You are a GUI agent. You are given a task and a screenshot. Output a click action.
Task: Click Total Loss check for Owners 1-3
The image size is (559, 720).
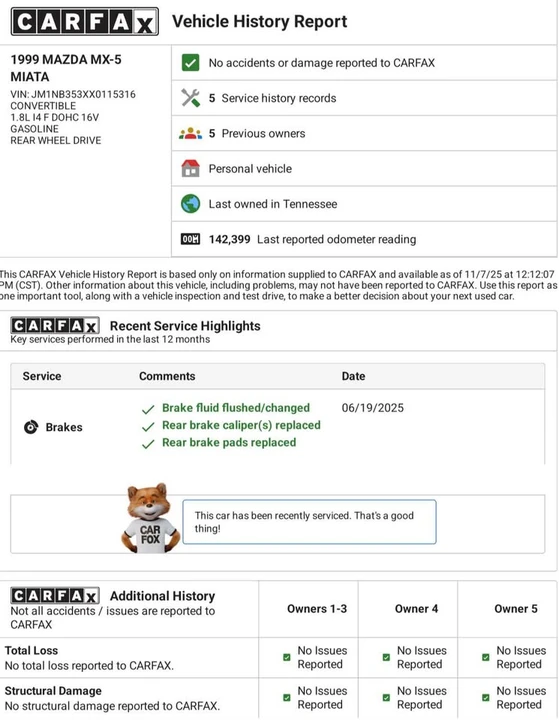click(x=287, y=658)
